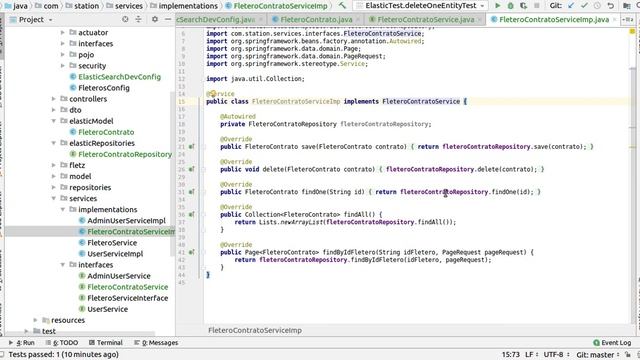Open the run configuration dropdown ElasticTest.deleteOneEntityTest
Viewport: 640px width, 360px height.
click(x=420, y=6)
